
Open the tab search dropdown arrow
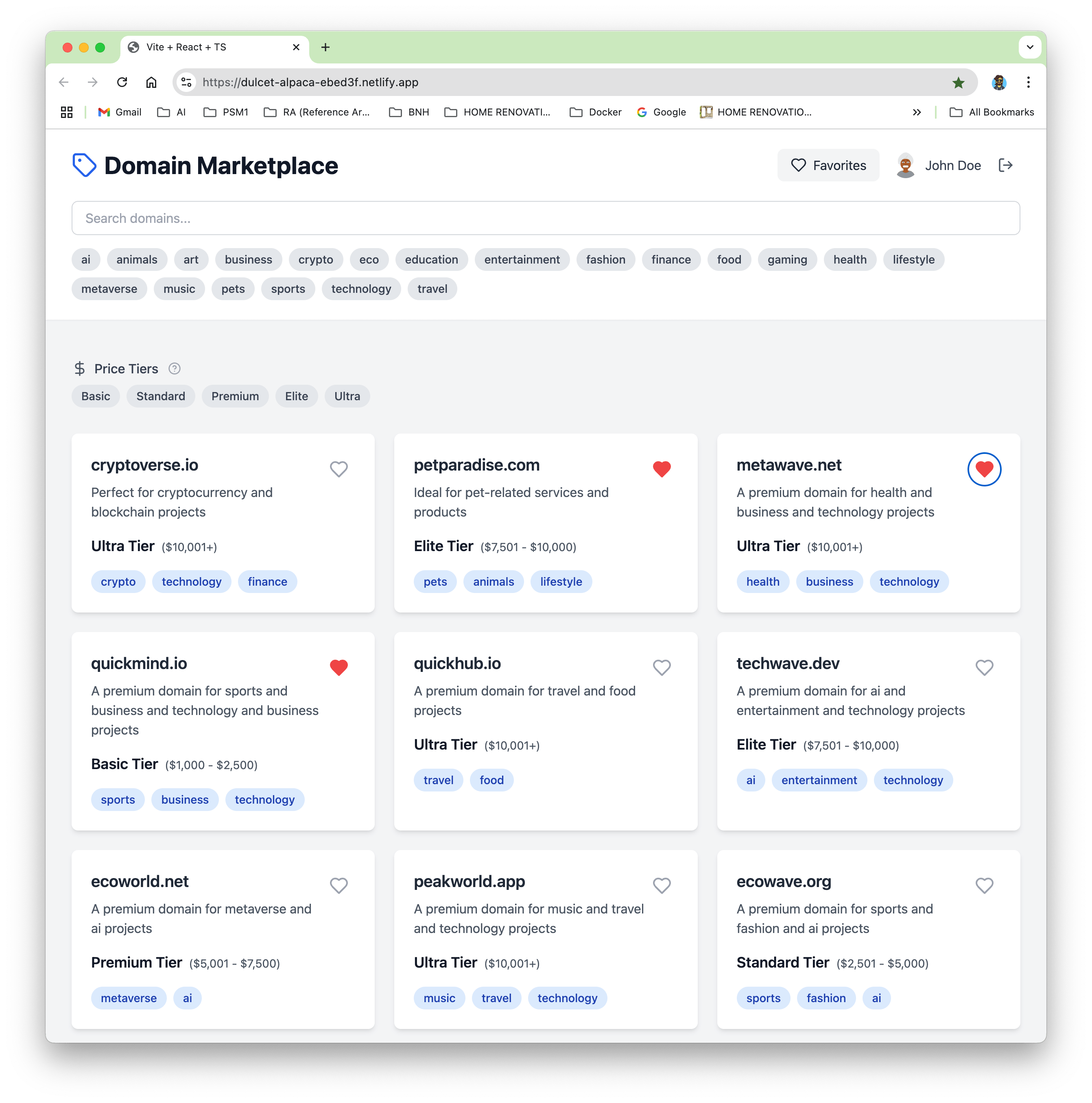(x=1030, y=47)
